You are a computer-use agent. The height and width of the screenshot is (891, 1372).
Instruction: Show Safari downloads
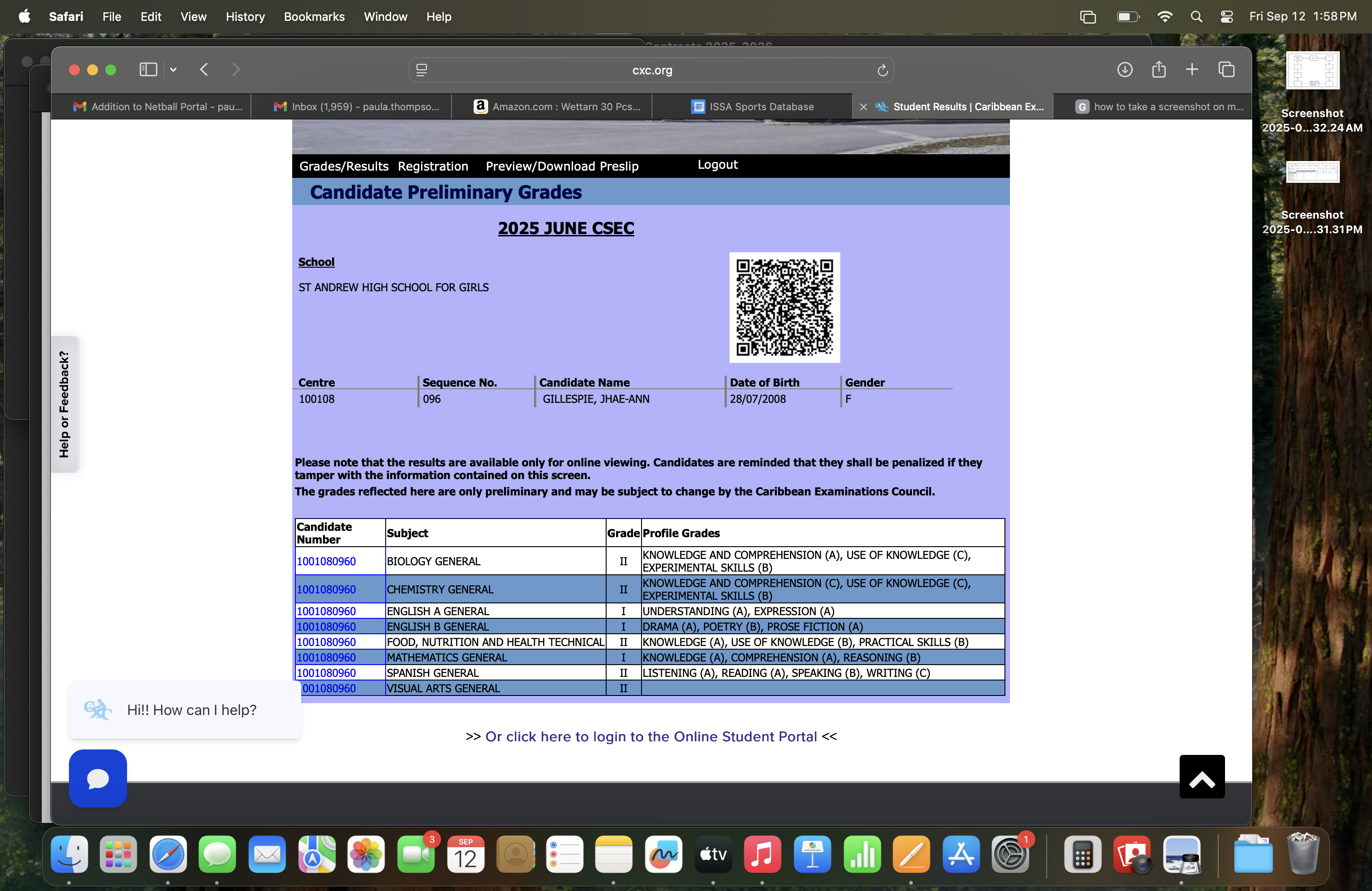pos(1125,70)
